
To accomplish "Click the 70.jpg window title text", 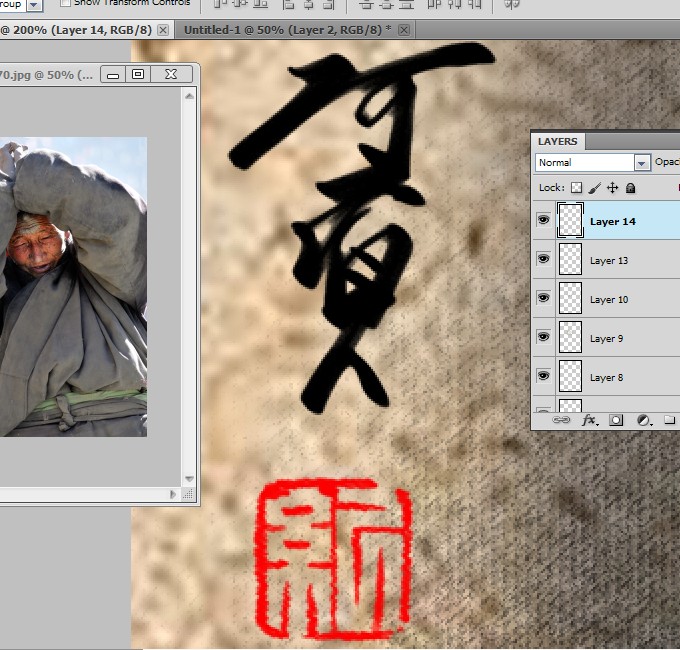I will click(x=46, y=75).
